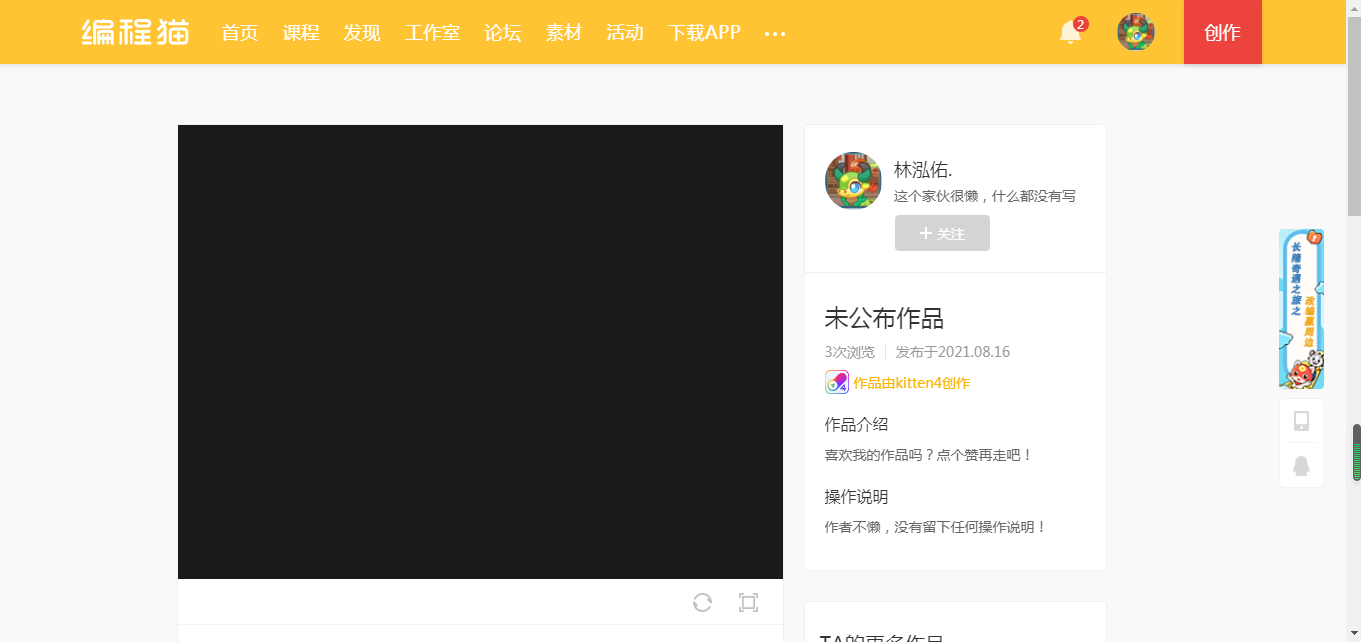Open the 素材 menu item
The image size is (1361, 642).
tap(564, 32)
